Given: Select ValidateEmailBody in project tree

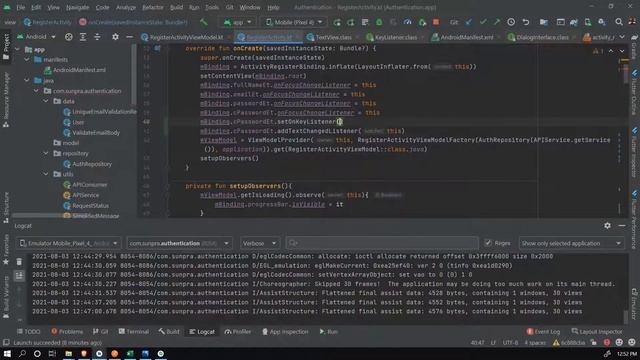Looking at the screenshot, I should click(x=96, y=133).
